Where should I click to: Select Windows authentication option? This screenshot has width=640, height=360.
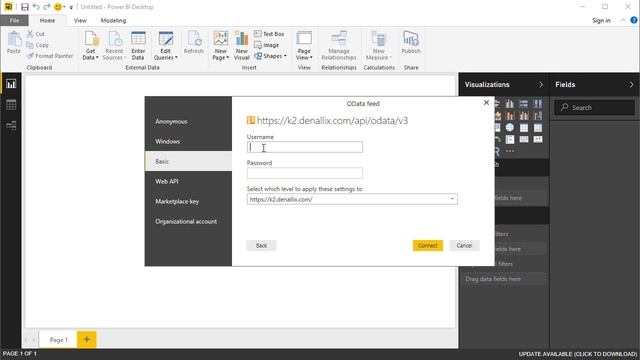(188, 141)
